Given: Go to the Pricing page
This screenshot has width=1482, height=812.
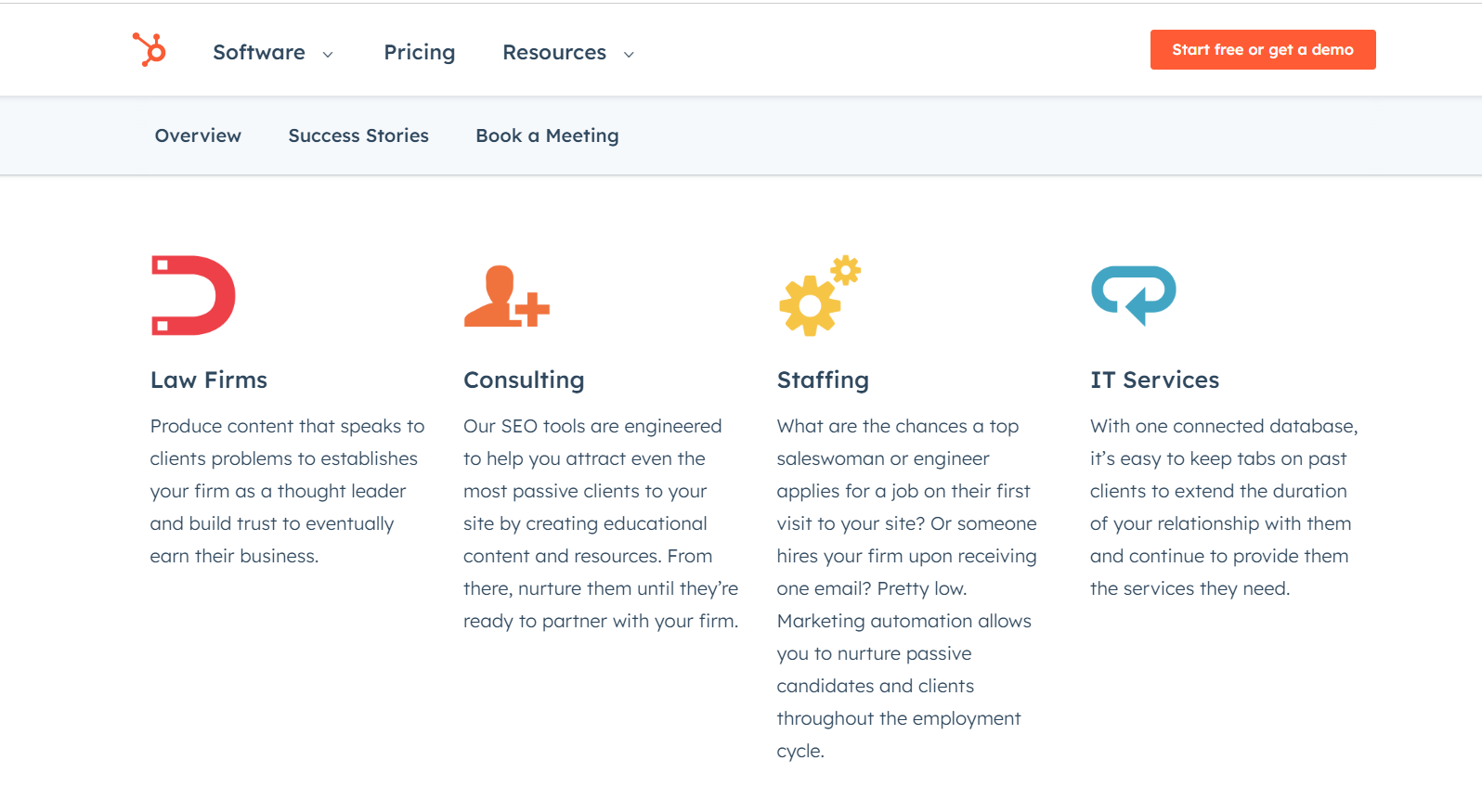Looking at the screenshot, I should pos(420,53).
